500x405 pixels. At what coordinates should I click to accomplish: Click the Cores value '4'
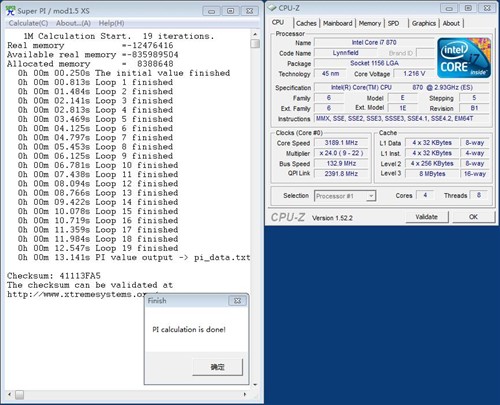pos(425,195)
